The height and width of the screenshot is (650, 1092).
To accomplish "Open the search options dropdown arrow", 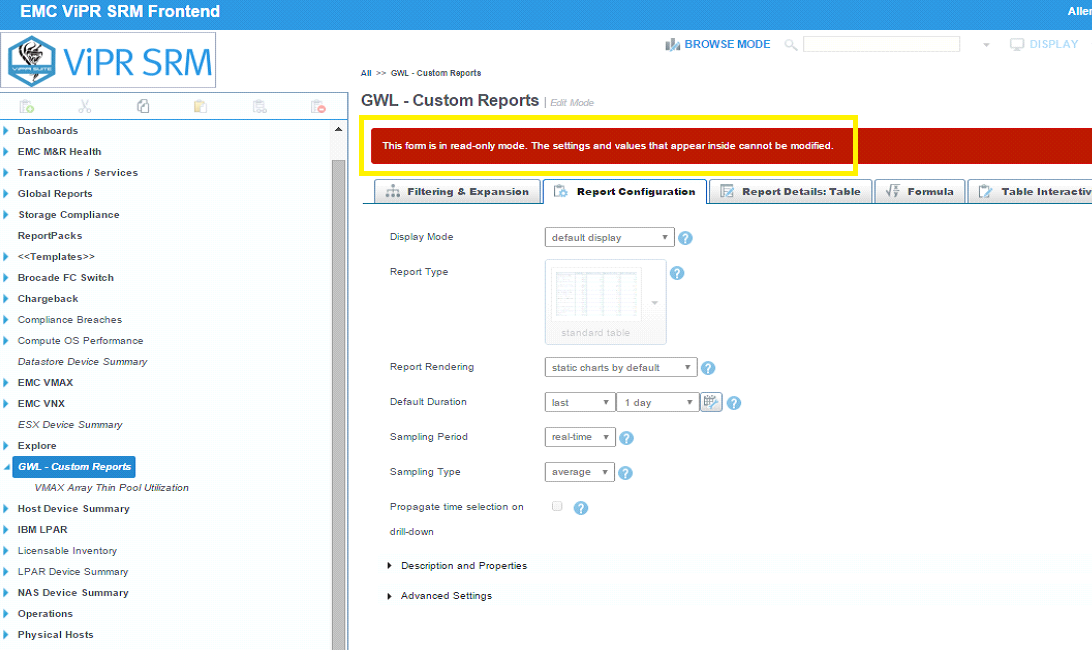I will pyautogui.click(x=986, y=45).
